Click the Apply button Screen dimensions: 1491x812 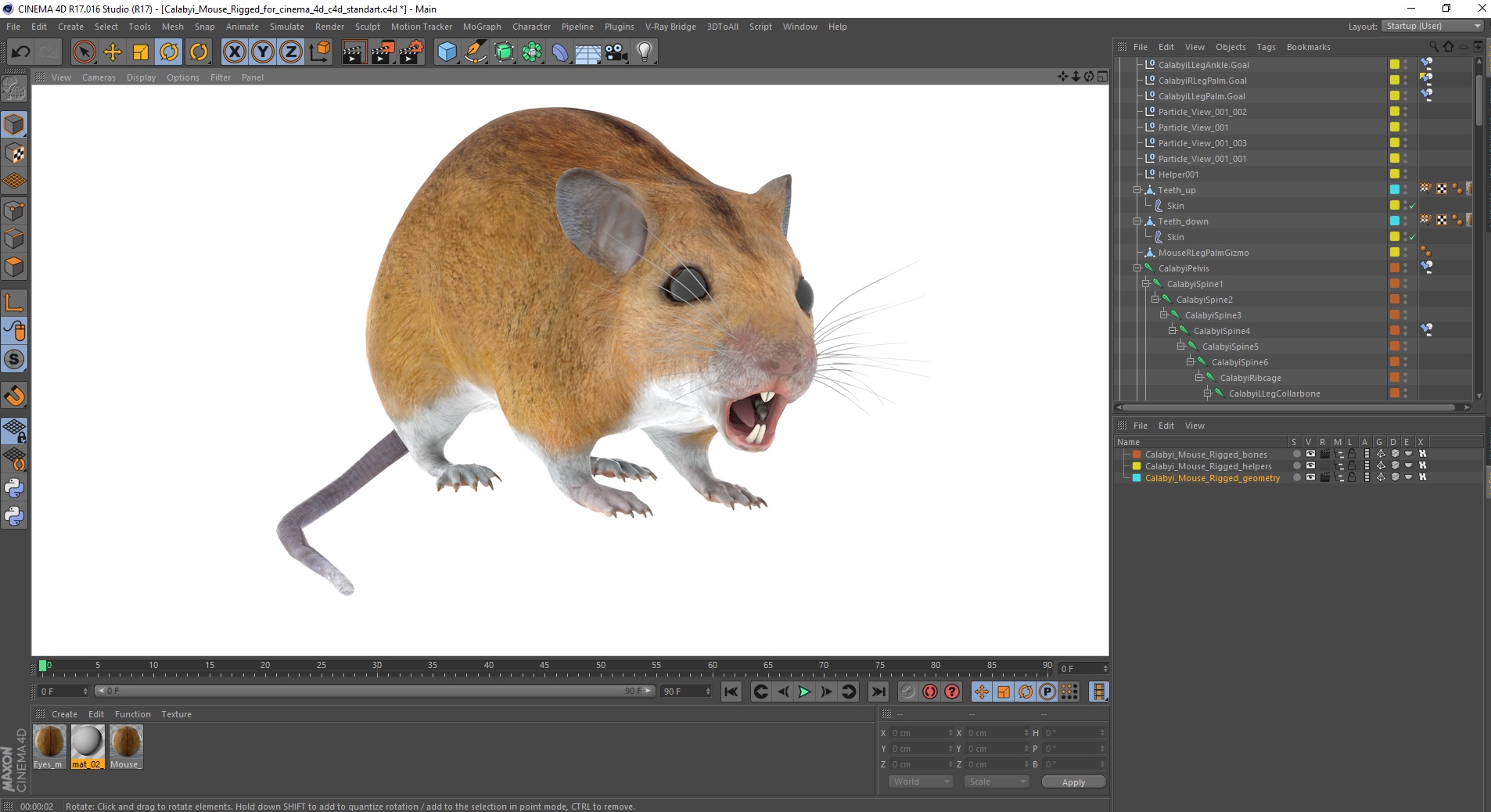[1073, 782]
